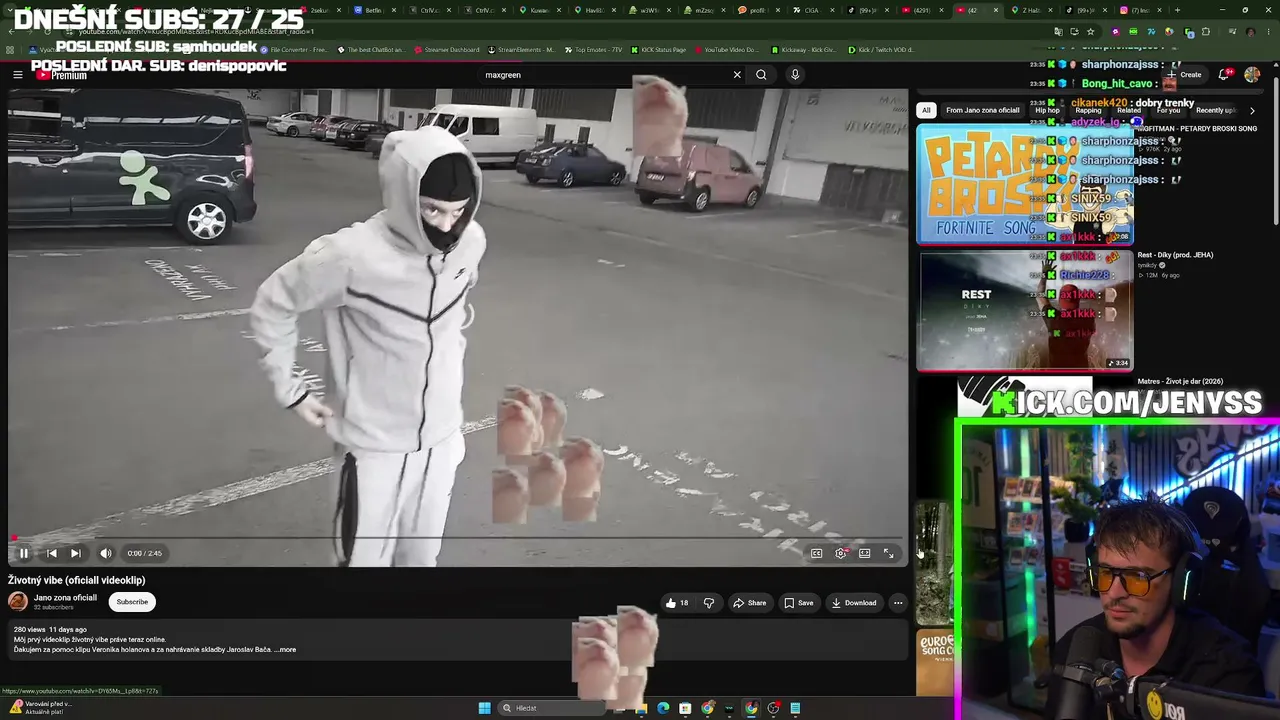Show more filter chips arrow
1280x720 pixels.
1252,110
